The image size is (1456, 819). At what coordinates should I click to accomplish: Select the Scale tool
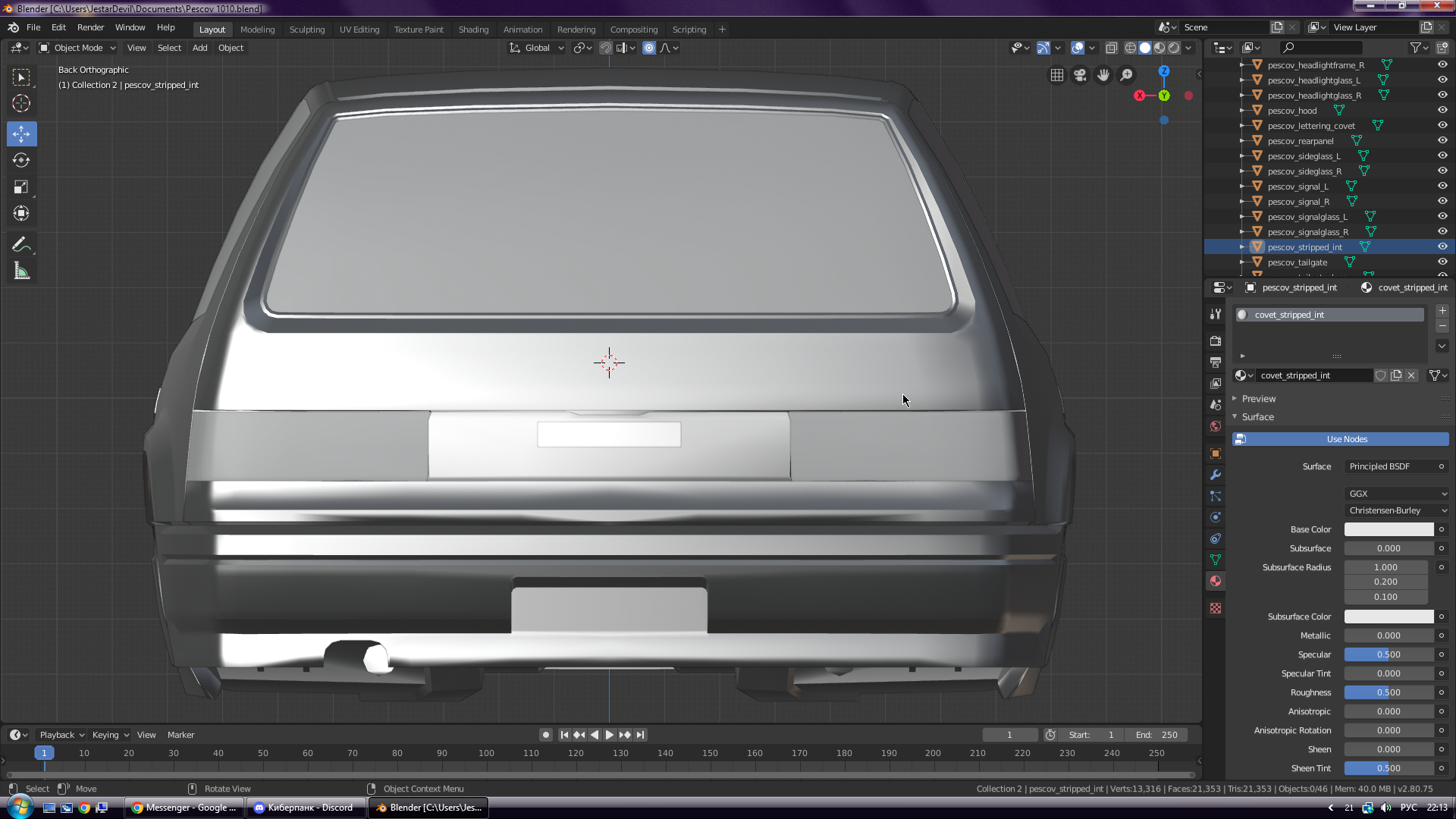pos(21,187)
